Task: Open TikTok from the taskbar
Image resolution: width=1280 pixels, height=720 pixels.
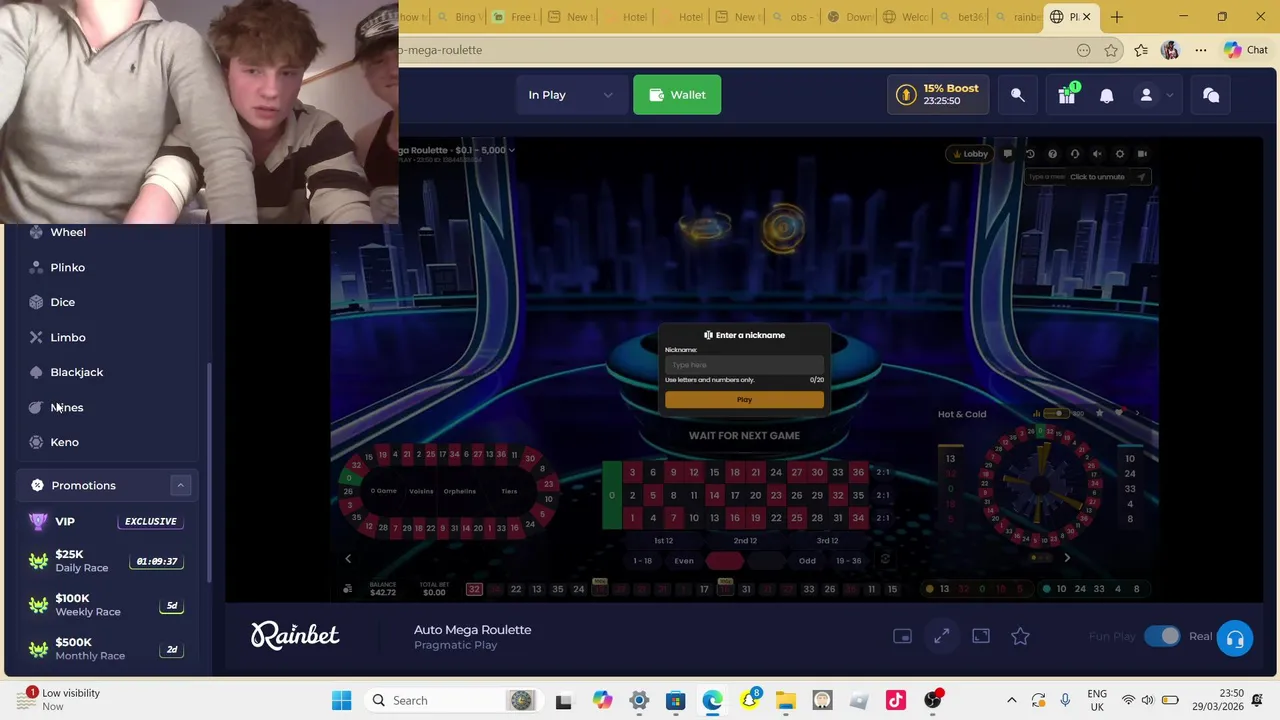Action: [895, 701]
